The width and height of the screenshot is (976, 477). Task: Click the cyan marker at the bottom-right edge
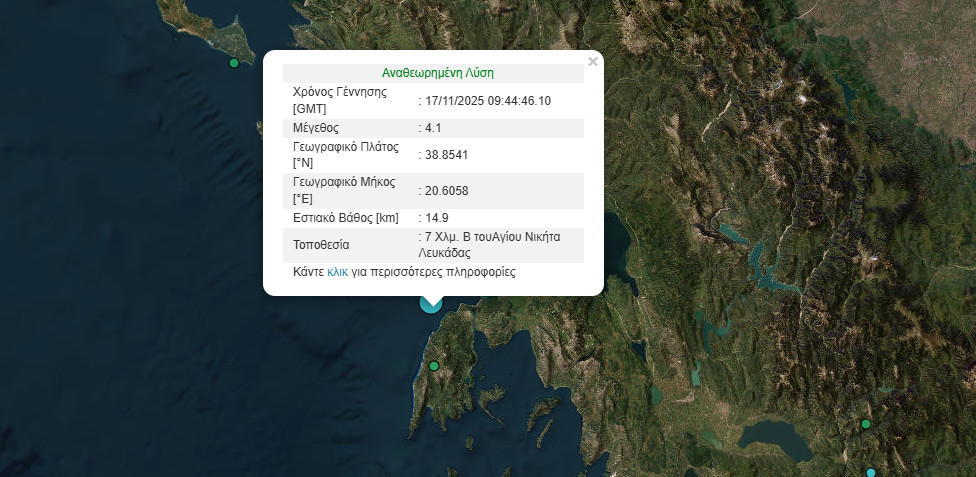871,472
